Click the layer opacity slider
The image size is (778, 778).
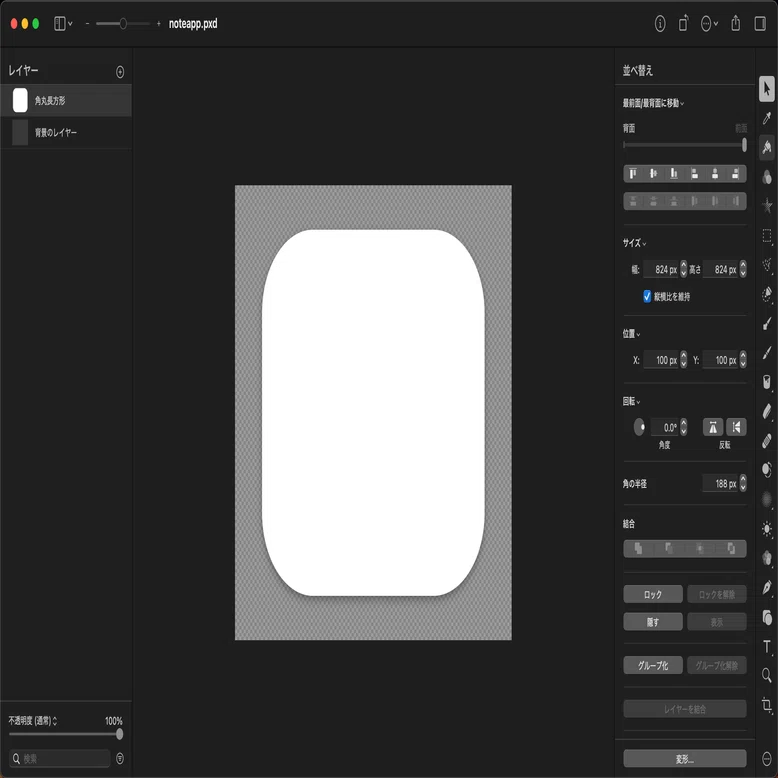pyautogui.click(x=65, y=734)
